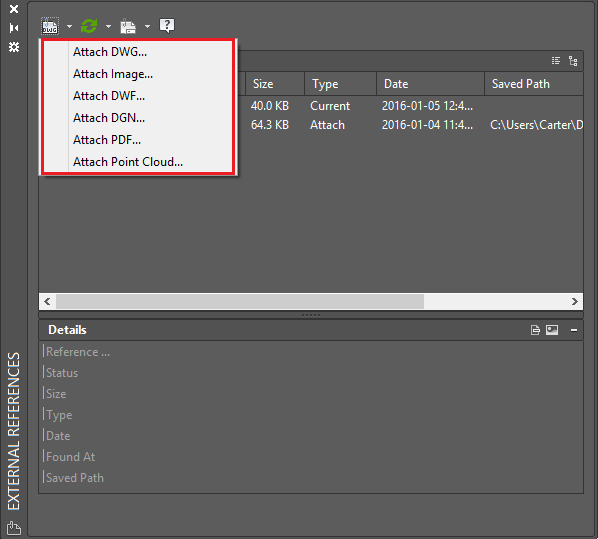
Task: Click the Saved Path detail row
Action: point(311,478)
